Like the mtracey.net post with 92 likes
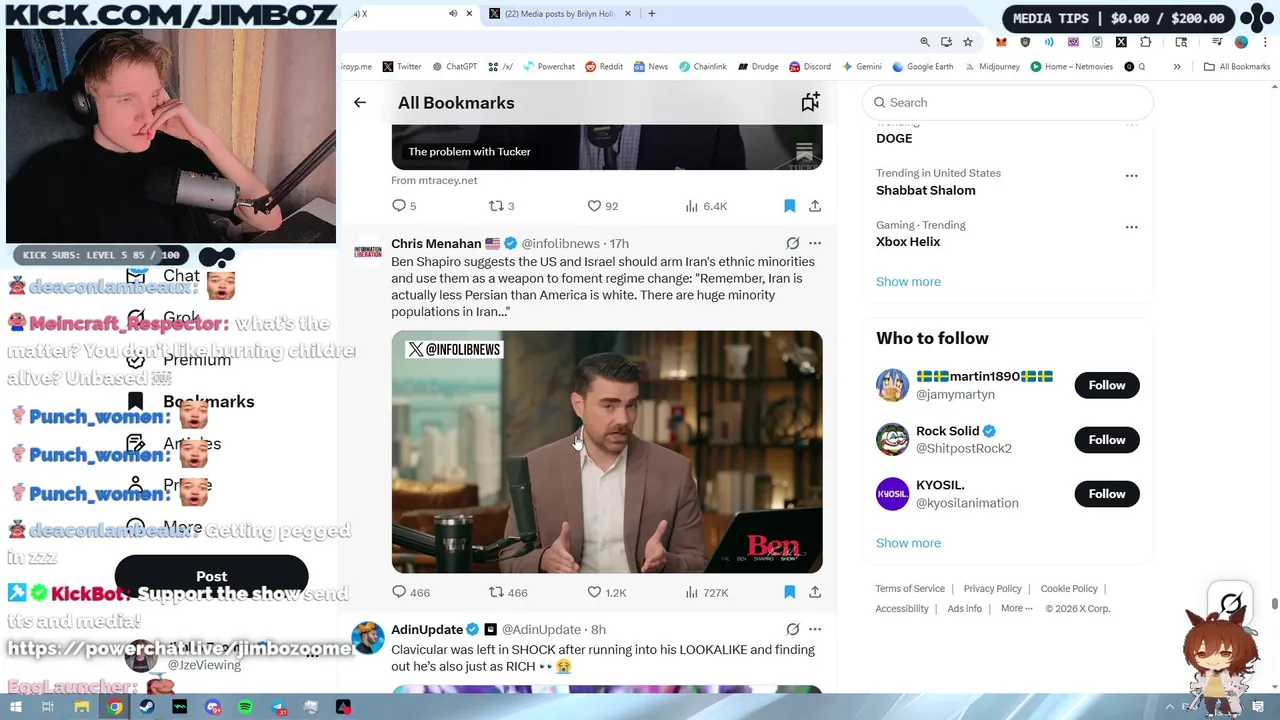The image size is (1280, 720). point(602,206)
